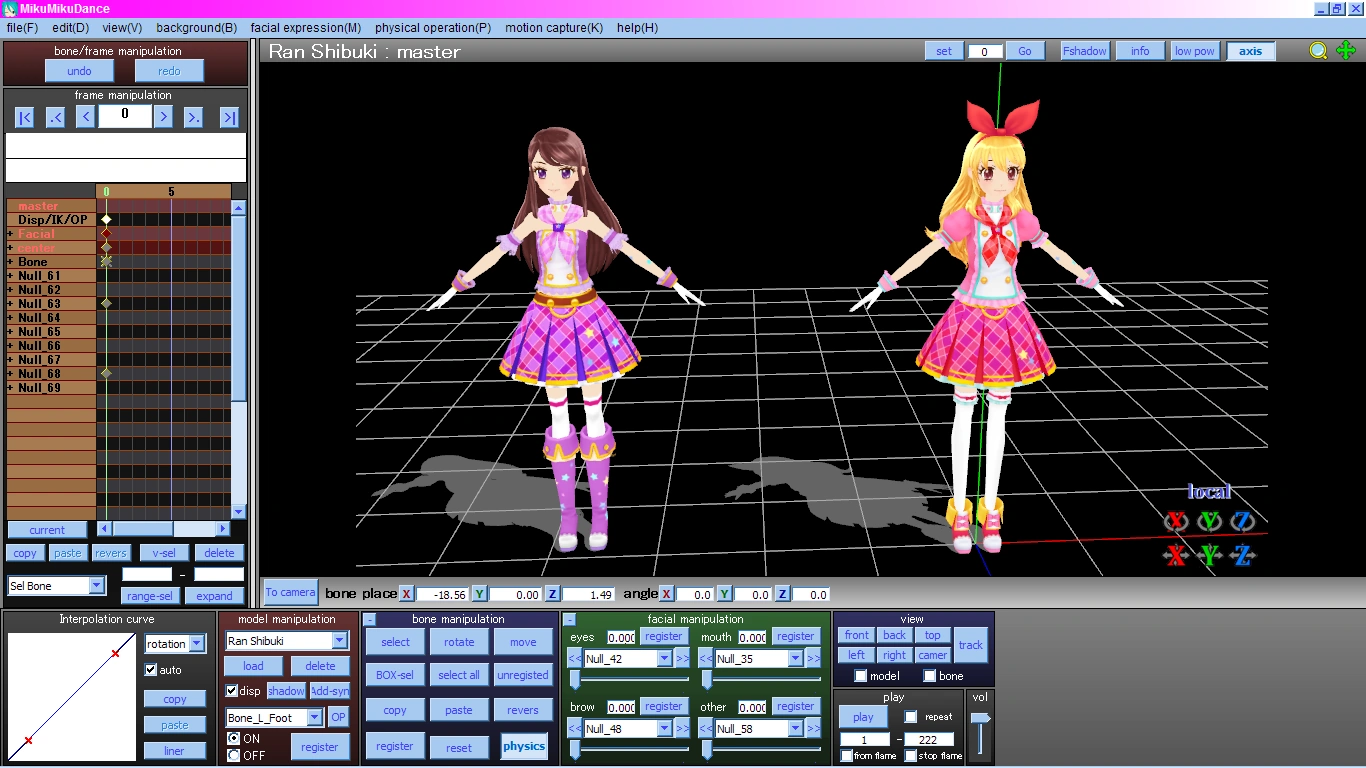The width and height of the screenshot is (1366, 768).
Task: Select the OFF radio button
Action: point(234,755)
